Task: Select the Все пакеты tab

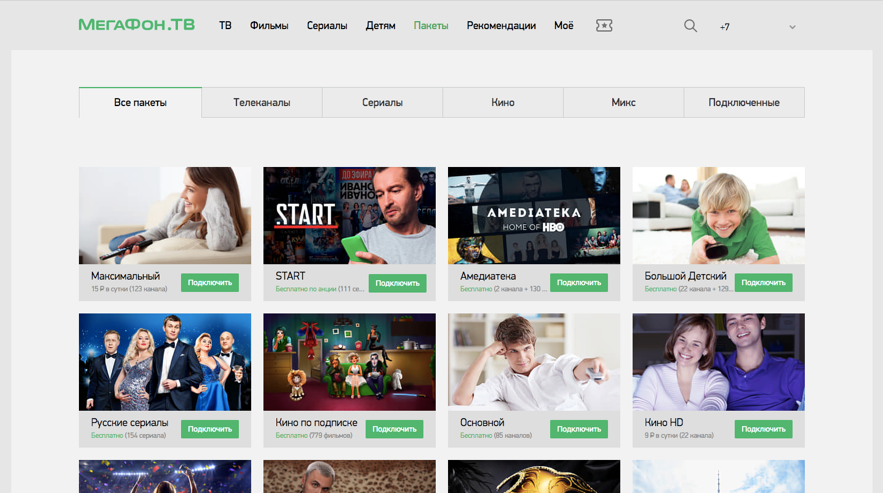Action: coord(140,103)
